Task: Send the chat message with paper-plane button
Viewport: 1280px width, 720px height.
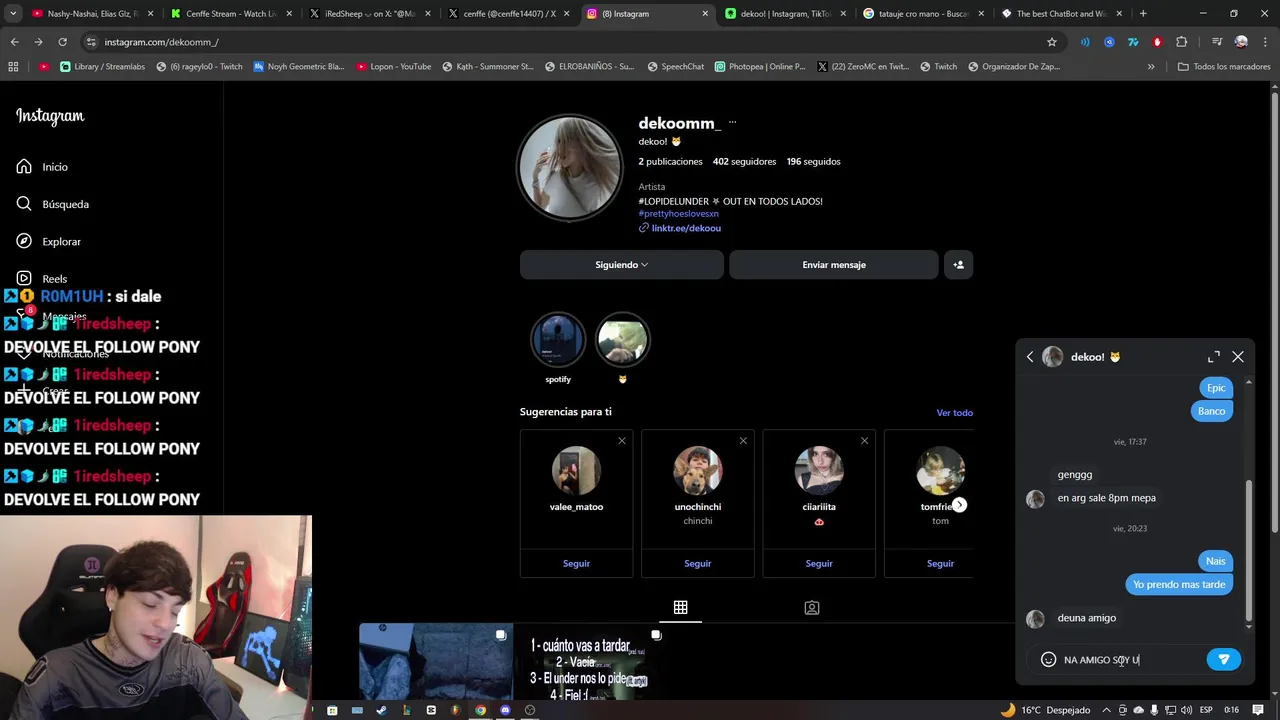Action: pyautogui.click(x=1223, y=659)
